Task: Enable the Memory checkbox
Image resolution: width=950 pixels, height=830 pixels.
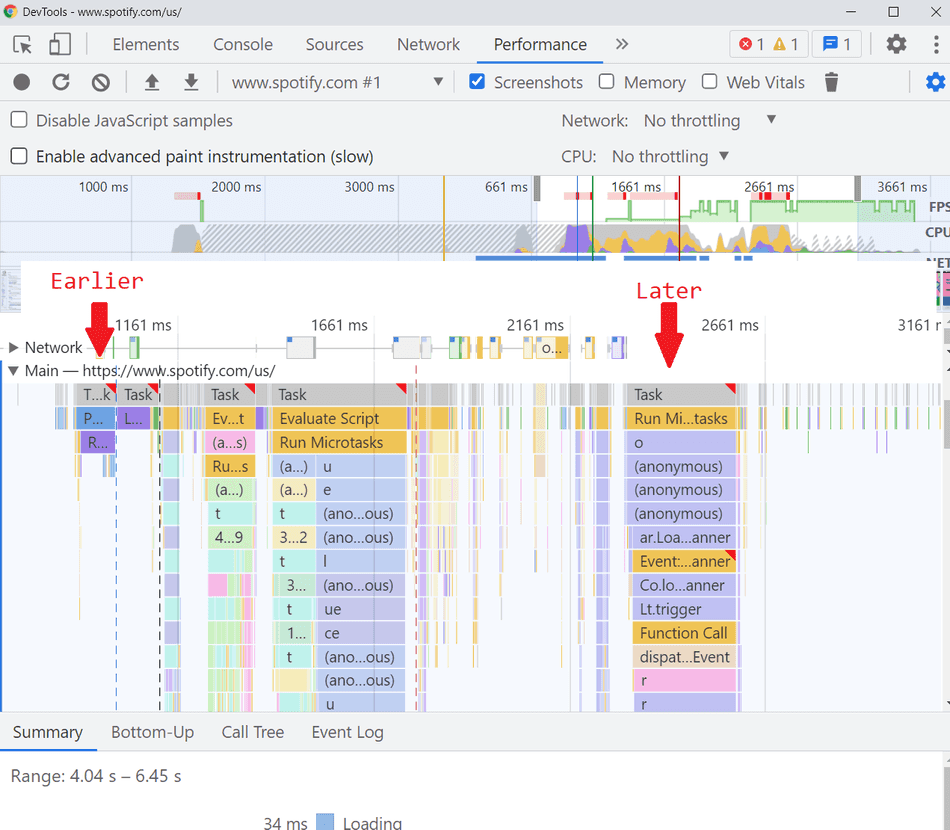Action: click(x=607, y=82)
